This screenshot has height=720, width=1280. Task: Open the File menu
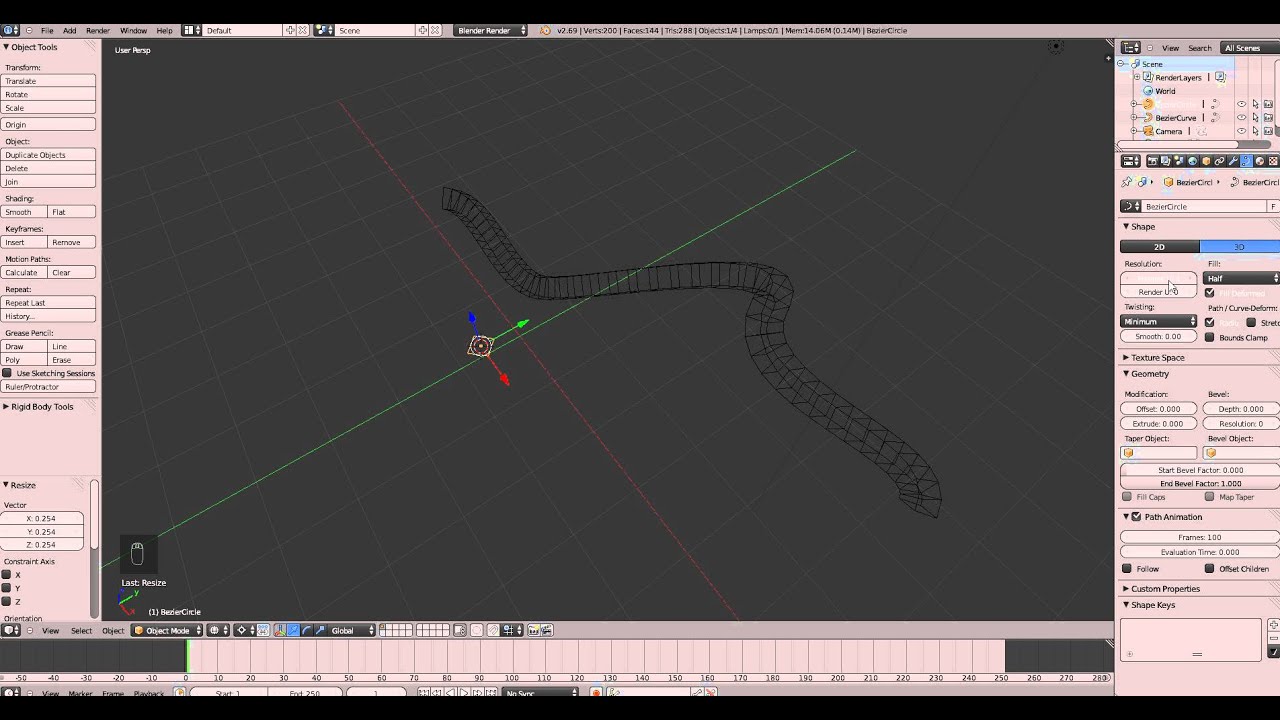(x=47, y=30)
